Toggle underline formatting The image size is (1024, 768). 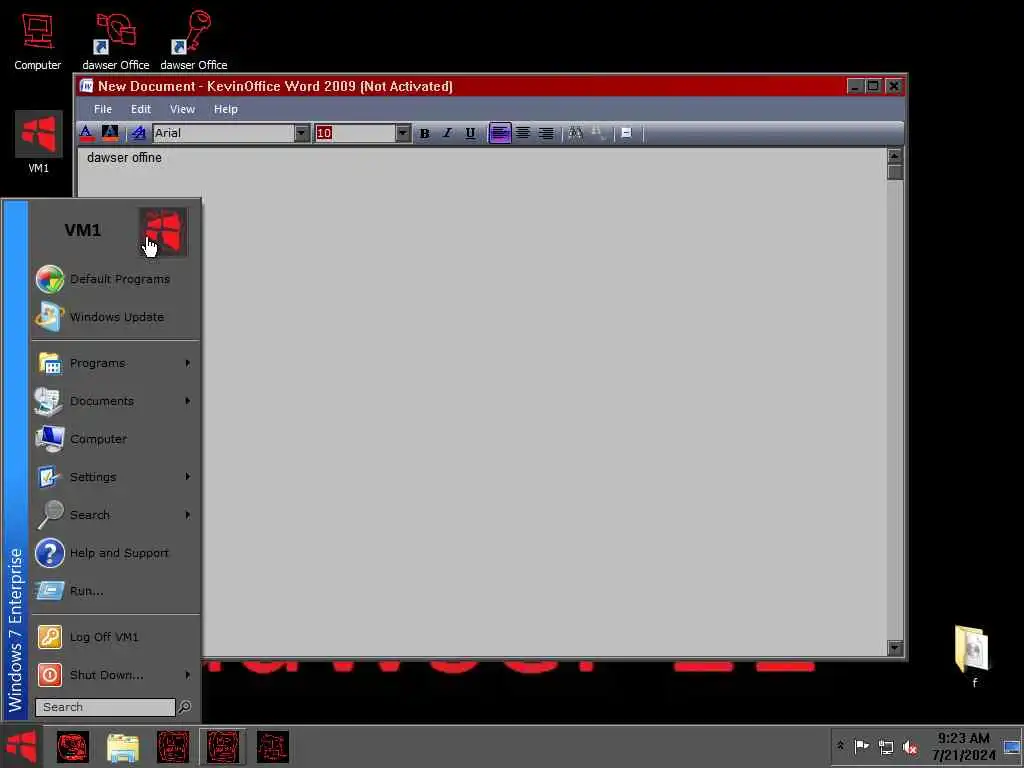pyautogui.click(x=470, y=133)
